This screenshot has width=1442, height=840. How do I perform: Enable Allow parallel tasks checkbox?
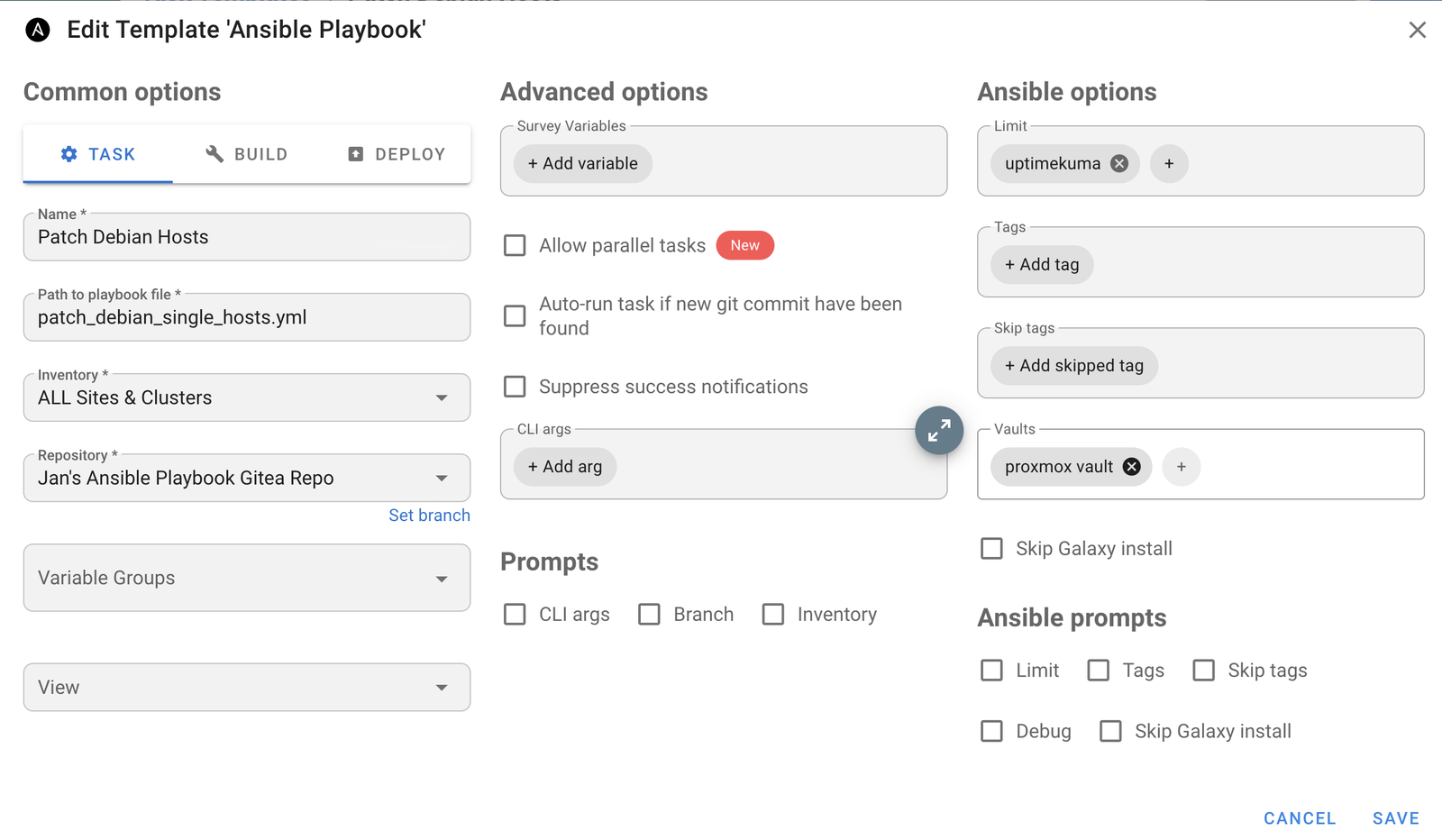[x=515, y=245]
